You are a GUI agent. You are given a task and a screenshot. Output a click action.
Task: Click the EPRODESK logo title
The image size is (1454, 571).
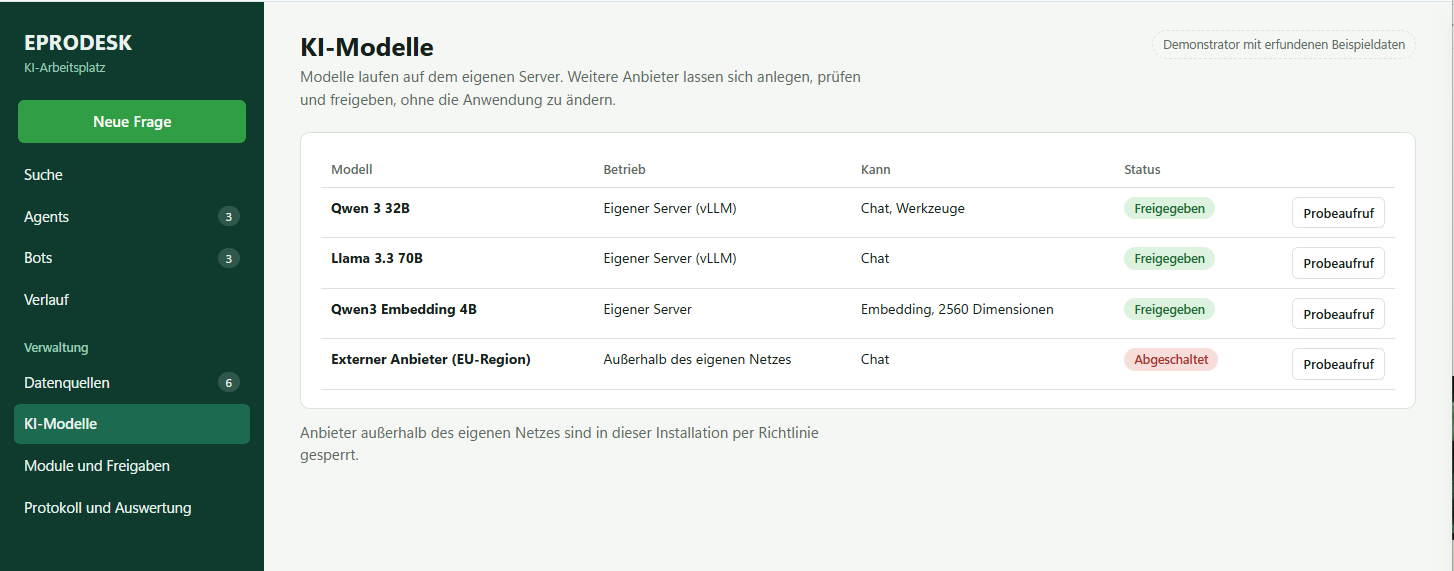click(x=78, y=43)
